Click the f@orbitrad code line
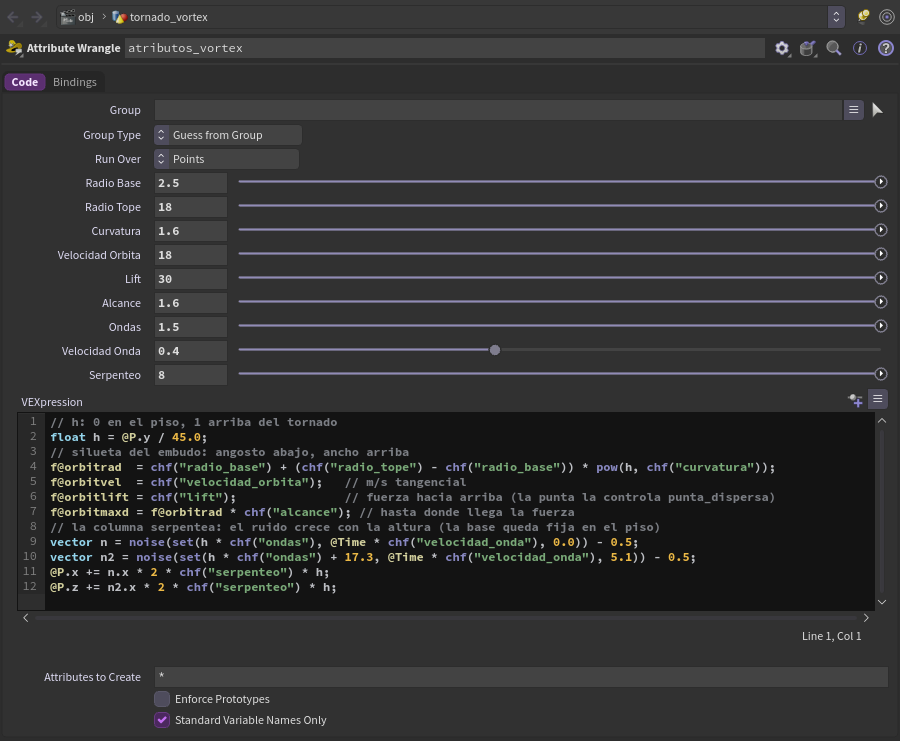 point(412,467)
